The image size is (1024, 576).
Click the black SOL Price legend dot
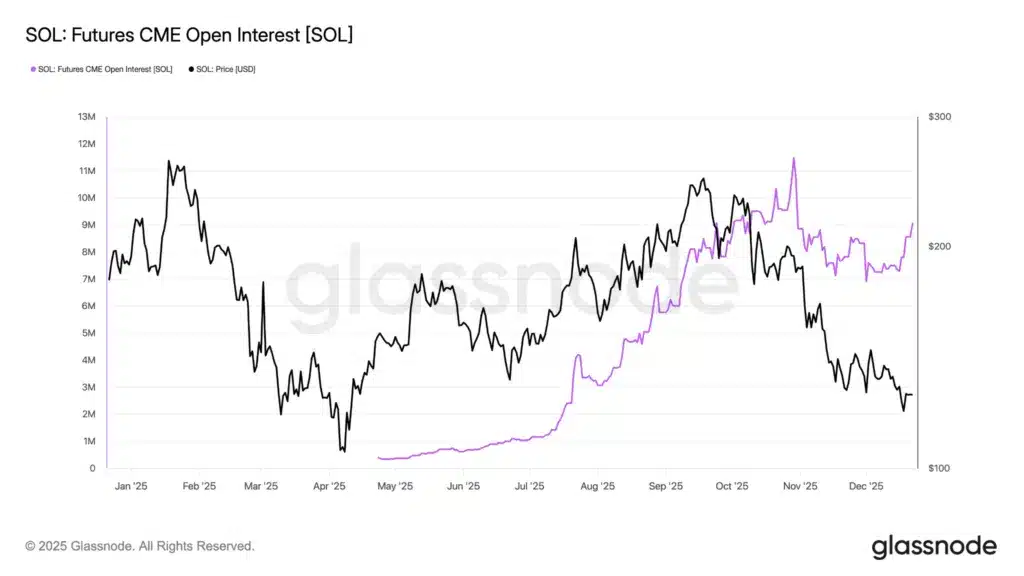(191, 69)
